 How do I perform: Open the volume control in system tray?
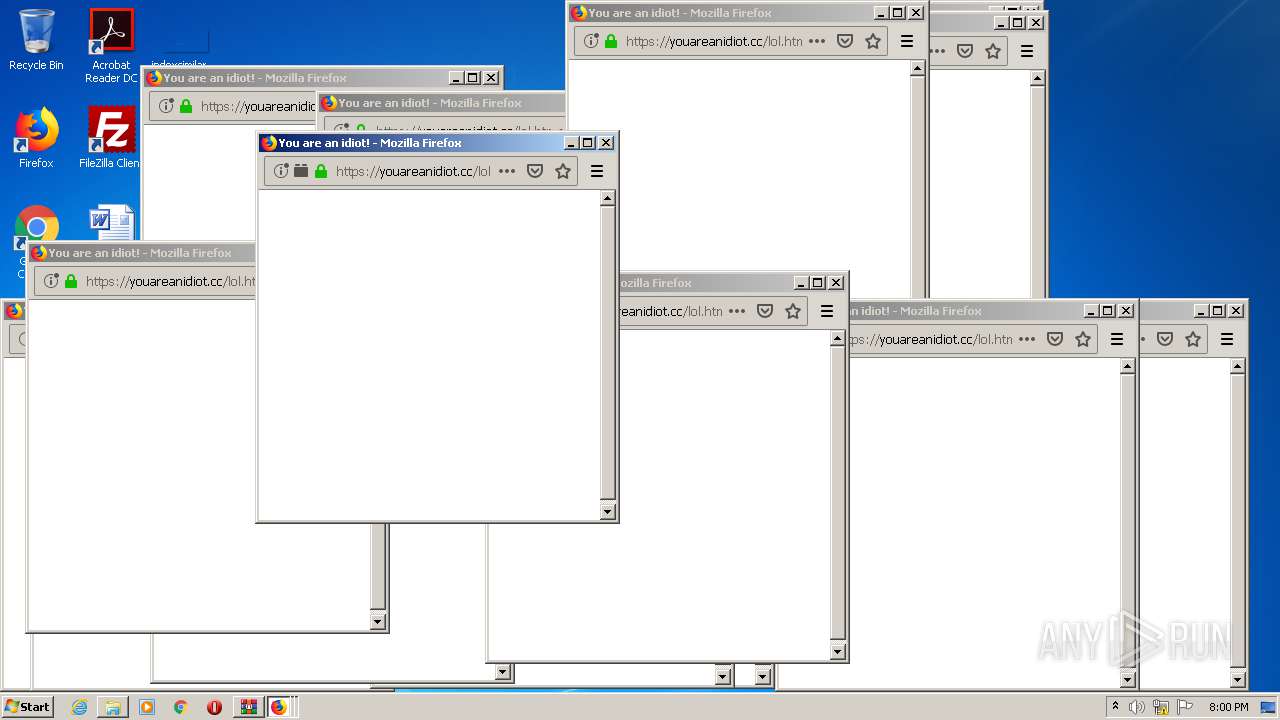[x=1137, y=707]
